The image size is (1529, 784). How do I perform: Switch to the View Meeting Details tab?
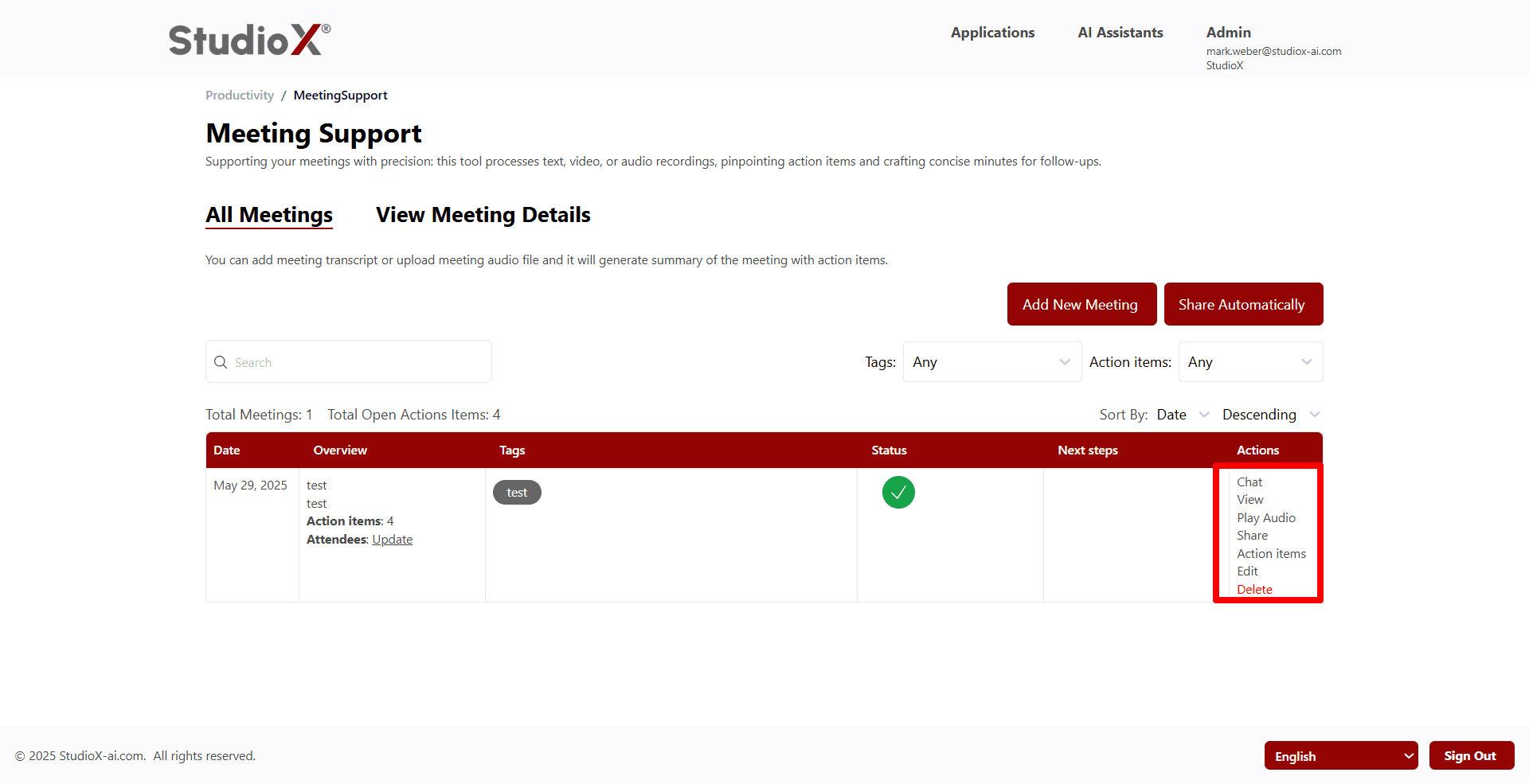(482, 214)
